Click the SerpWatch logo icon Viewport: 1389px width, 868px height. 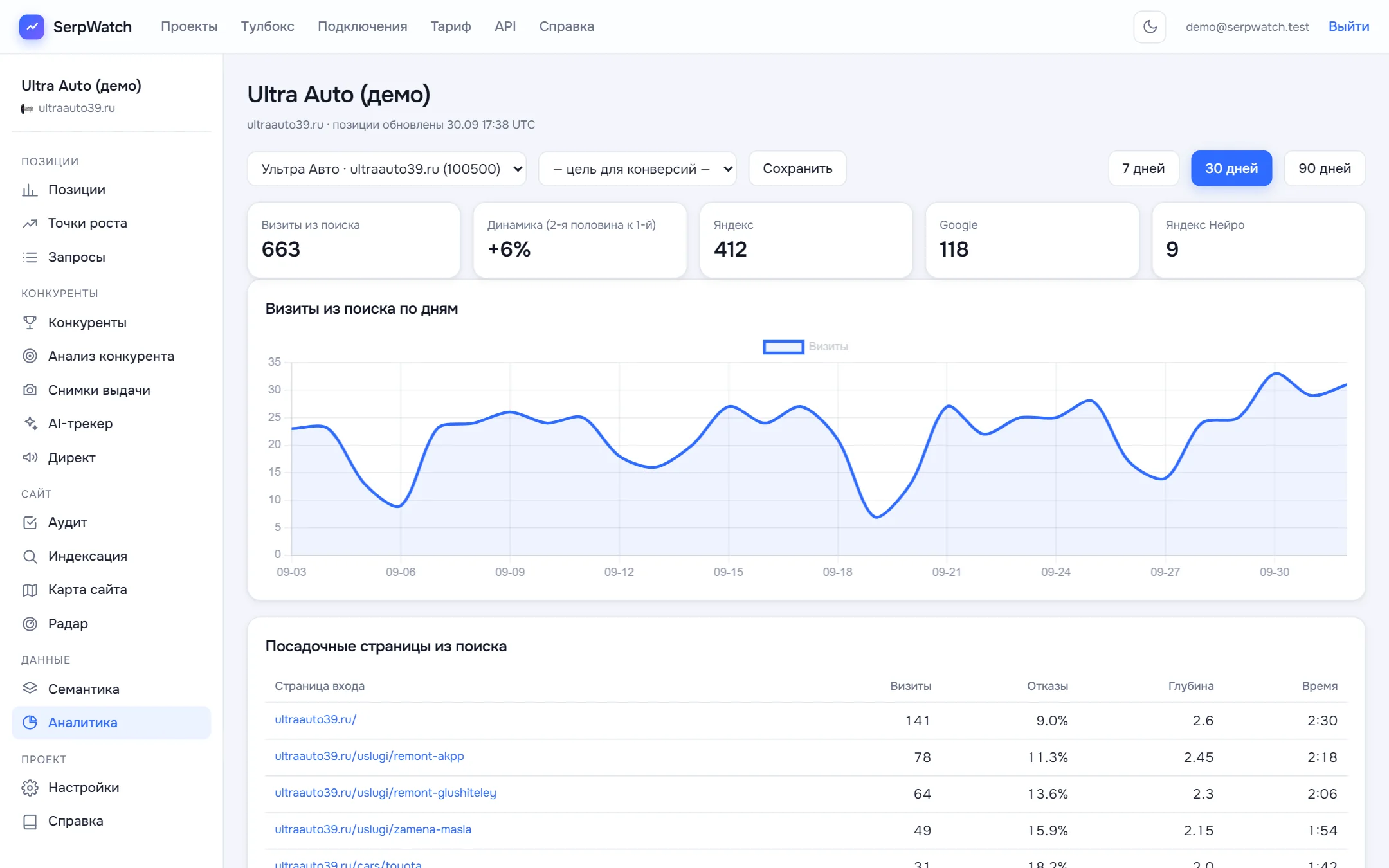[x=32, y=26]
